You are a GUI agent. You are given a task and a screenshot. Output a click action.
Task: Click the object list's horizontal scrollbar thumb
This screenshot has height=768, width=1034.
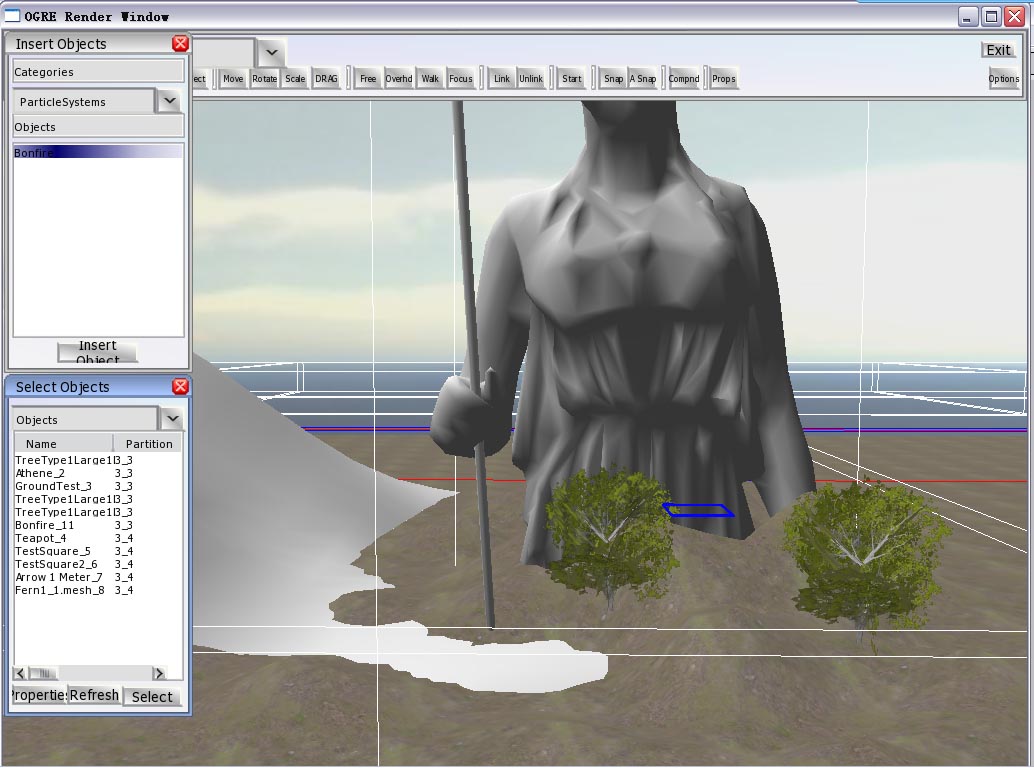44,673
